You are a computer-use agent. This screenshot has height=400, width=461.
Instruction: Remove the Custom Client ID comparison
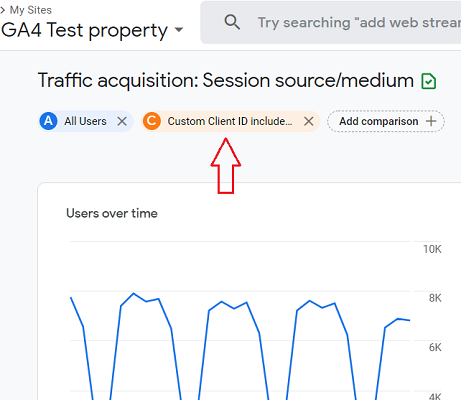pos(309,121)
